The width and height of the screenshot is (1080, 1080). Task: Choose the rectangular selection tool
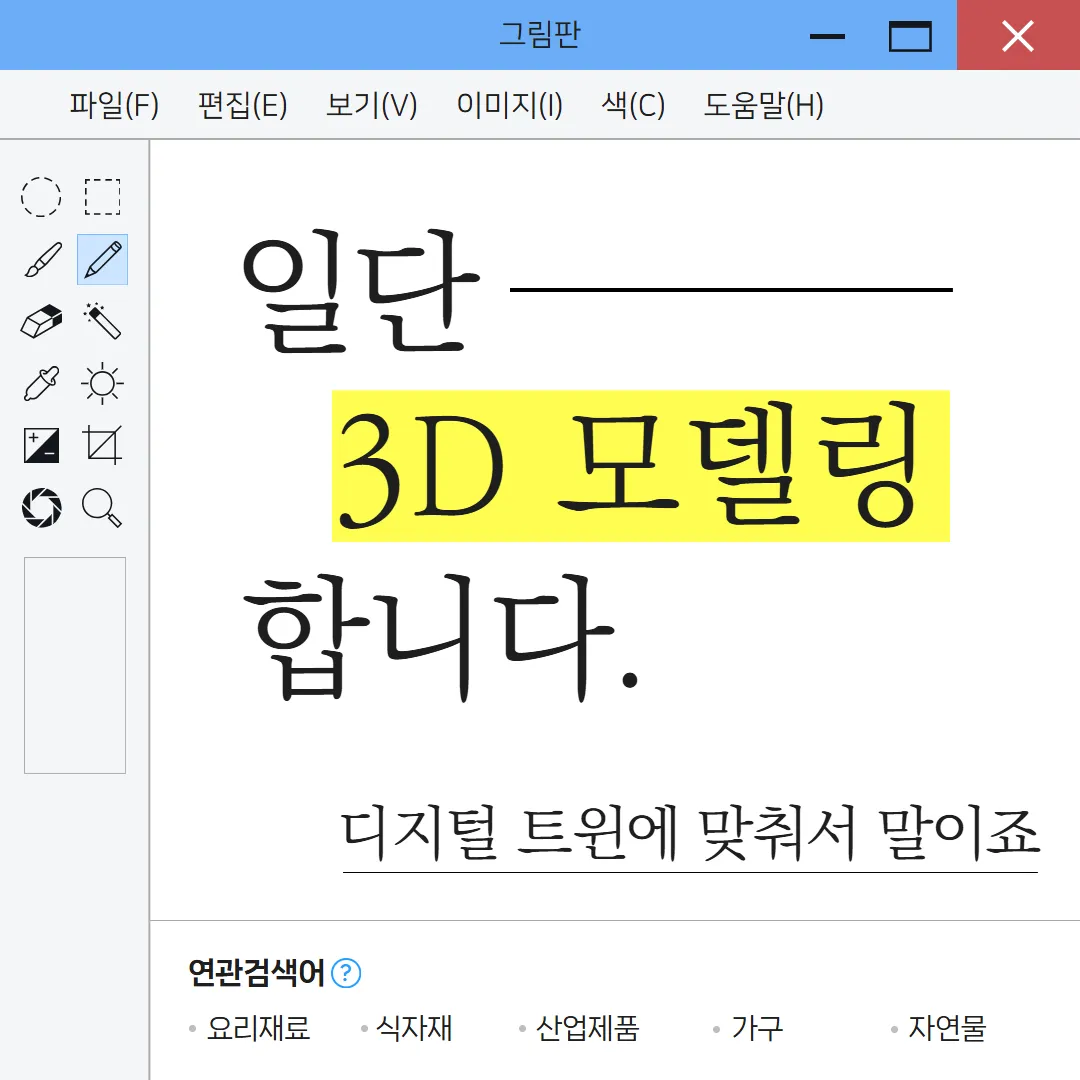point(102,196)
